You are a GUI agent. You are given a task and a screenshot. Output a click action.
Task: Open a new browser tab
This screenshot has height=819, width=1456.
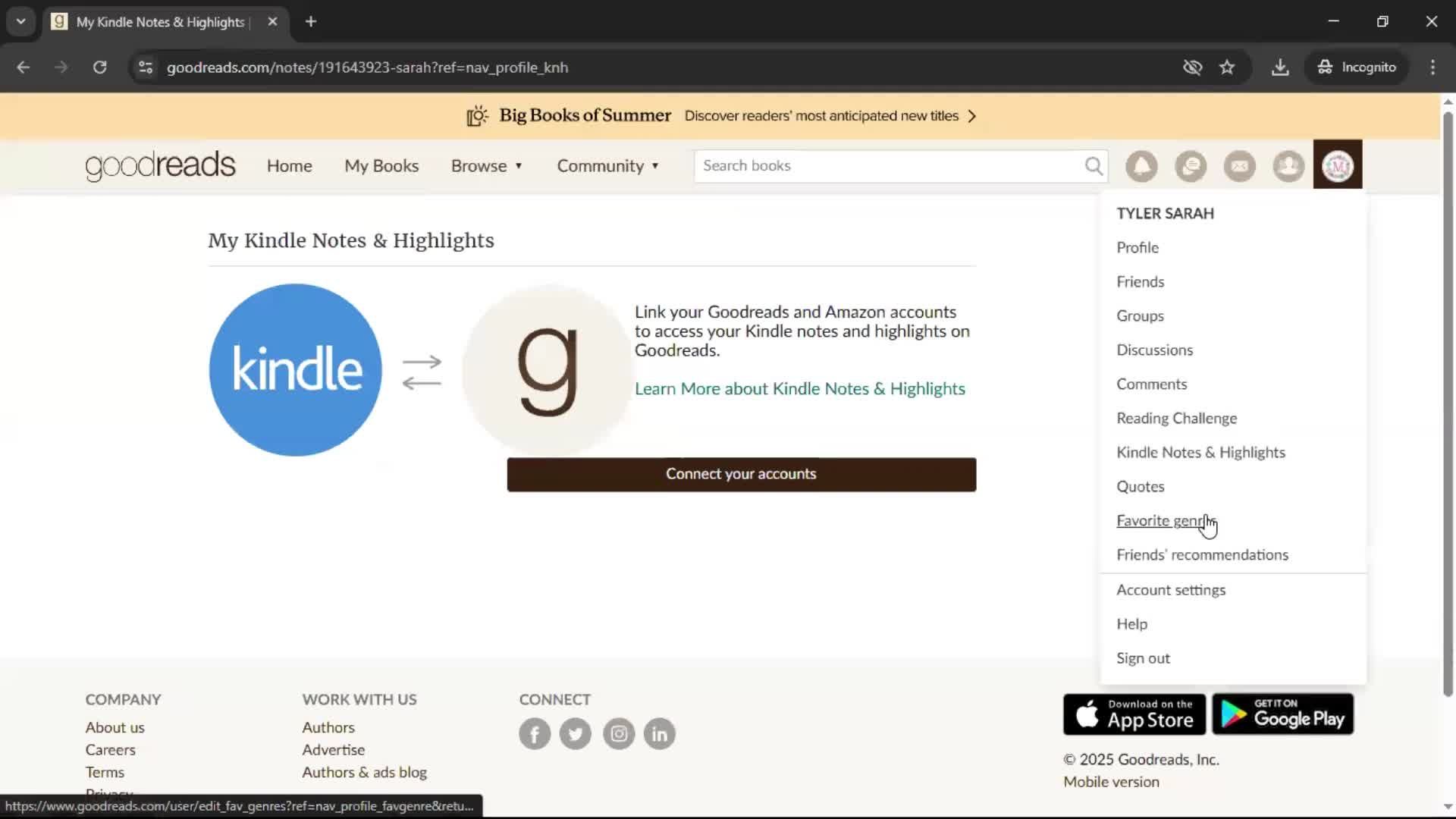(311, 21)
